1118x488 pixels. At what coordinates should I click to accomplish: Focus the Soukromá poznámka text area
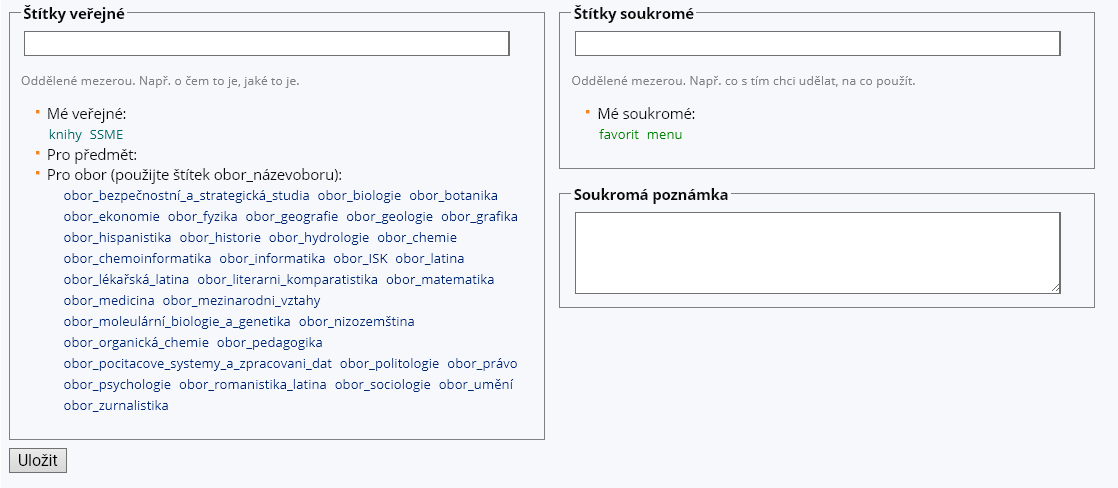[x=817, y=252]
